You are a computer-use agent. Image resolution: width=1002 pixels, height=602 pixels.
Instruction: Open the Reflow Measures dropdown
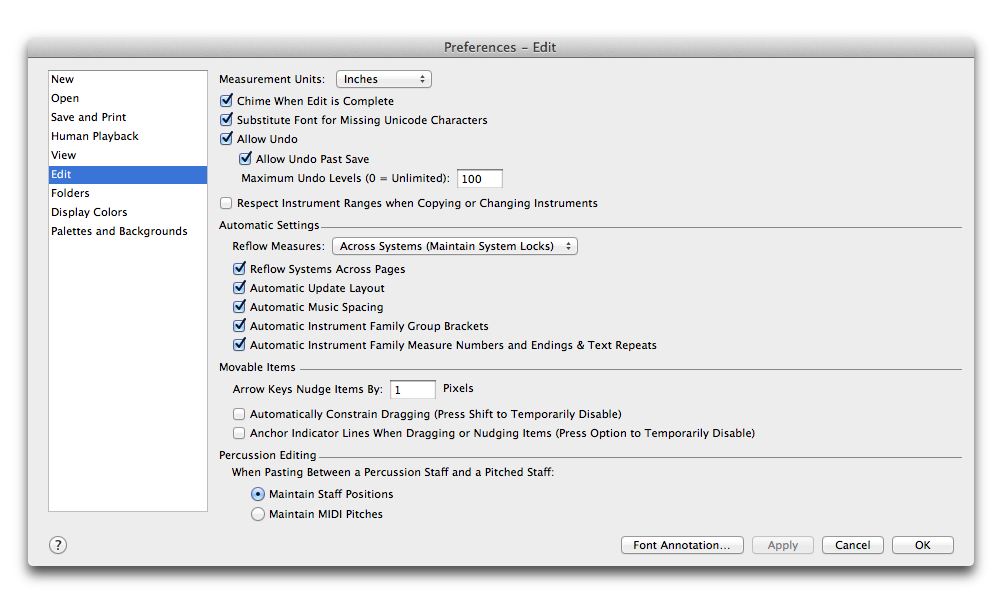(x=455, y=245)
